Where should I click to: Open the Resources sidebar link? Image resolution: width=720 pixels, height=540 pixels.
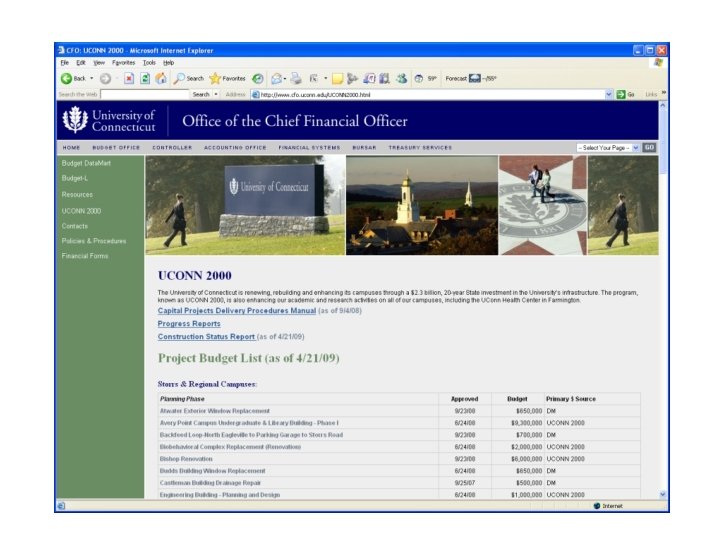[77, 195]
